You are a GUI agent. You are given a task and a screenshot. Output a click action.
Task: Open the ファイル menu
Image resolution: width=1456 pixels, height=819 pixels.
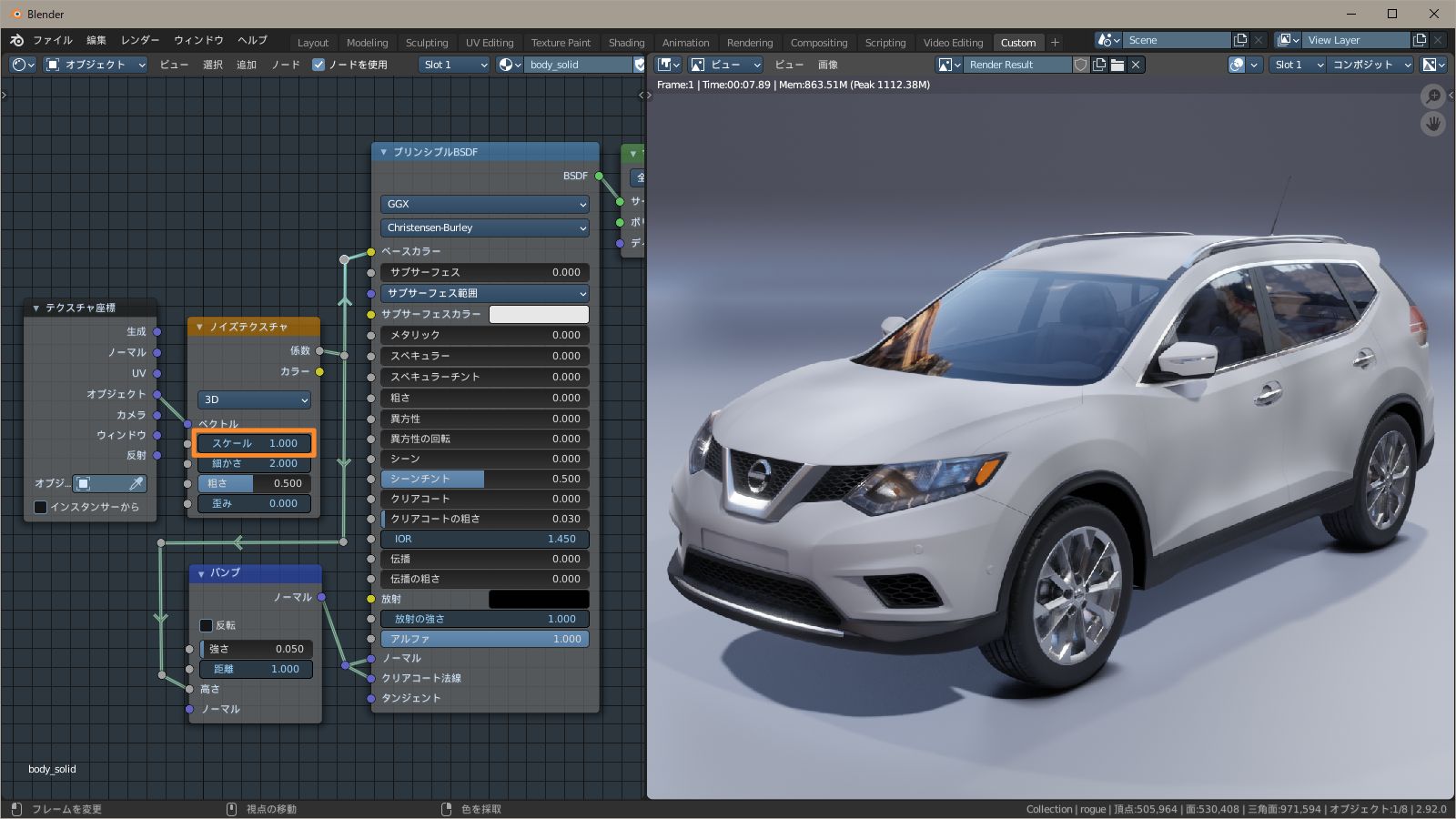tap(53, 40)
